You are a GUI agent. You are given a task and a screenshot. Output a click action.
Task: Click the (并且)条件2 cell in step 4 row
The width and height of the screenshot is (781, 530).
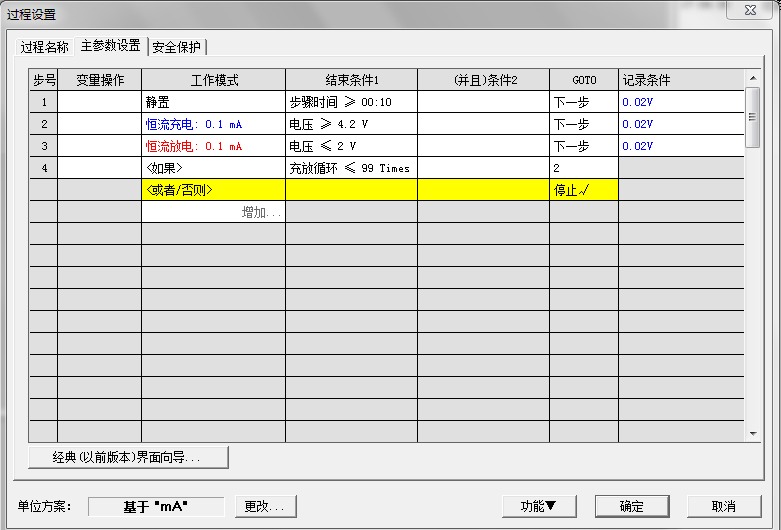tap(484, 167)
